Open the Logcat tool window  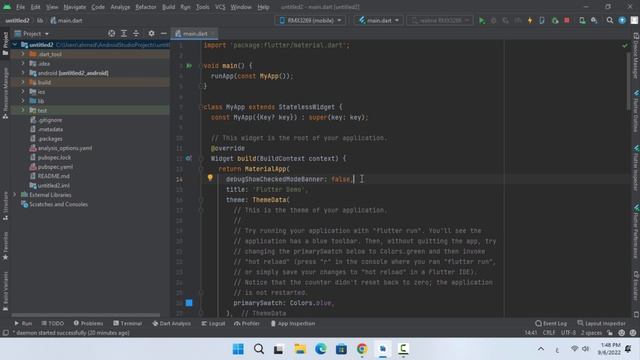(213, 323)
